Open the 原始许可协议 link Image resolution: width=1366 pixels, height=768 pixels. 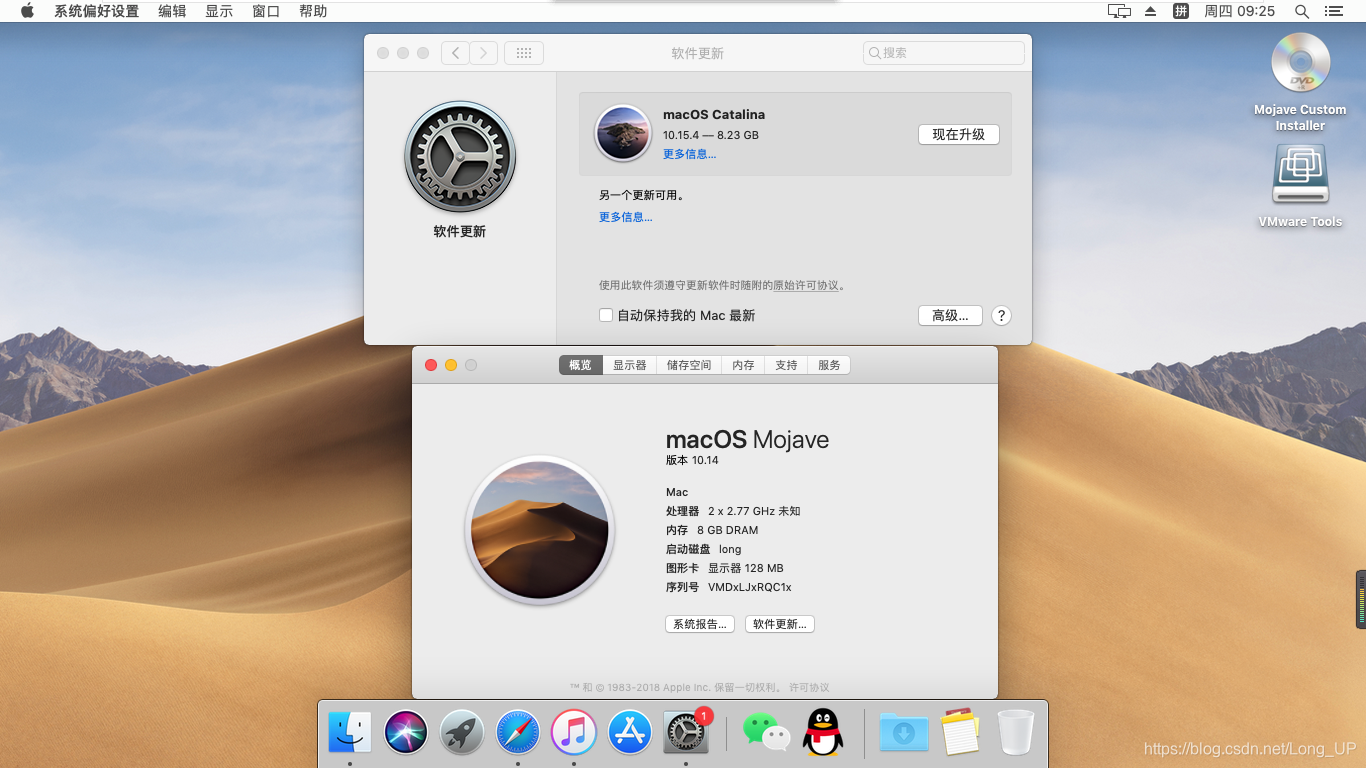pyautogui.click(x=806, y=285)
